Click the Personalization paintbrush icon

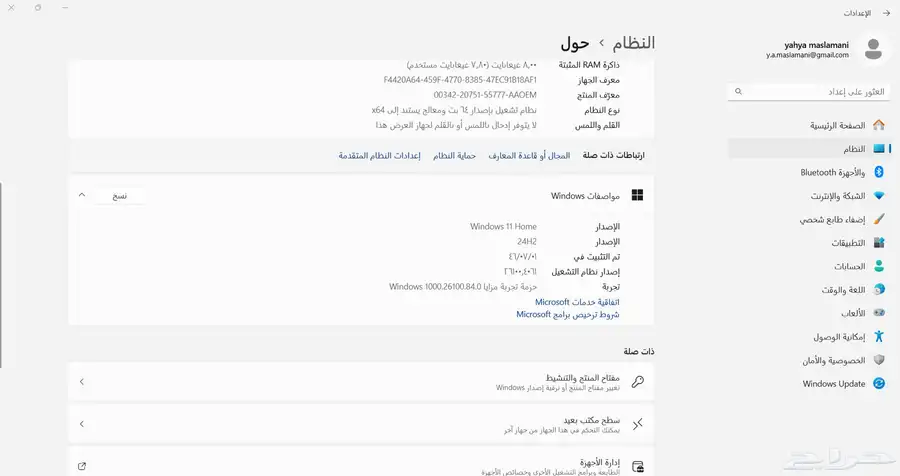coord(879,219)
